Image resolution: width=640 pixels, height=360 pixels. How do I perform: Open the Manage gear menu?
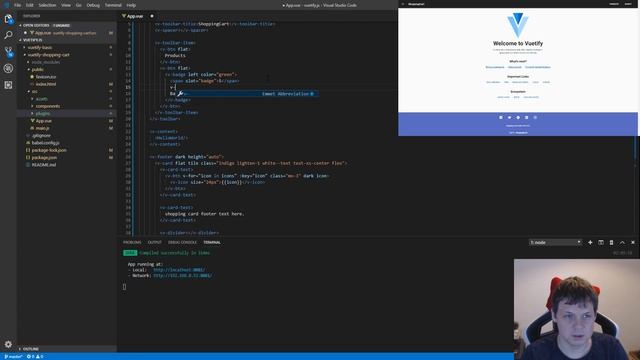8,344
